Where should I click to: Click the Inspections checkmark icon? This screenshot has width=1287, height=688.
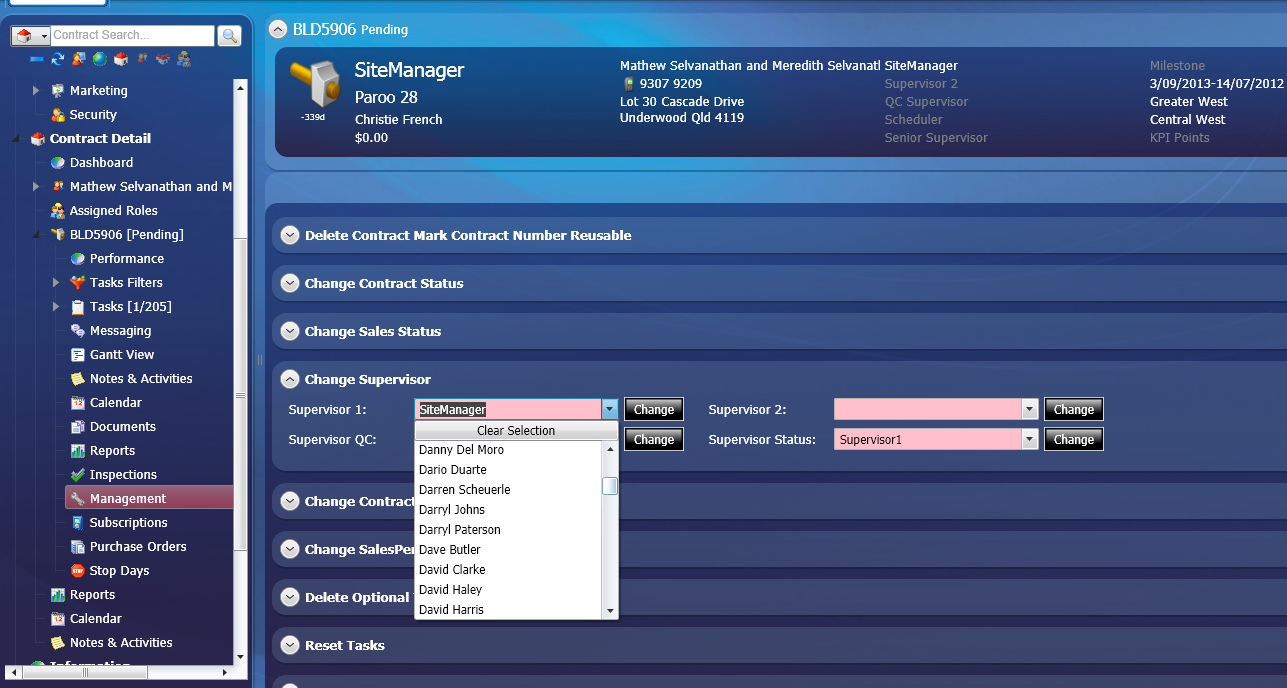pos(78,475)
